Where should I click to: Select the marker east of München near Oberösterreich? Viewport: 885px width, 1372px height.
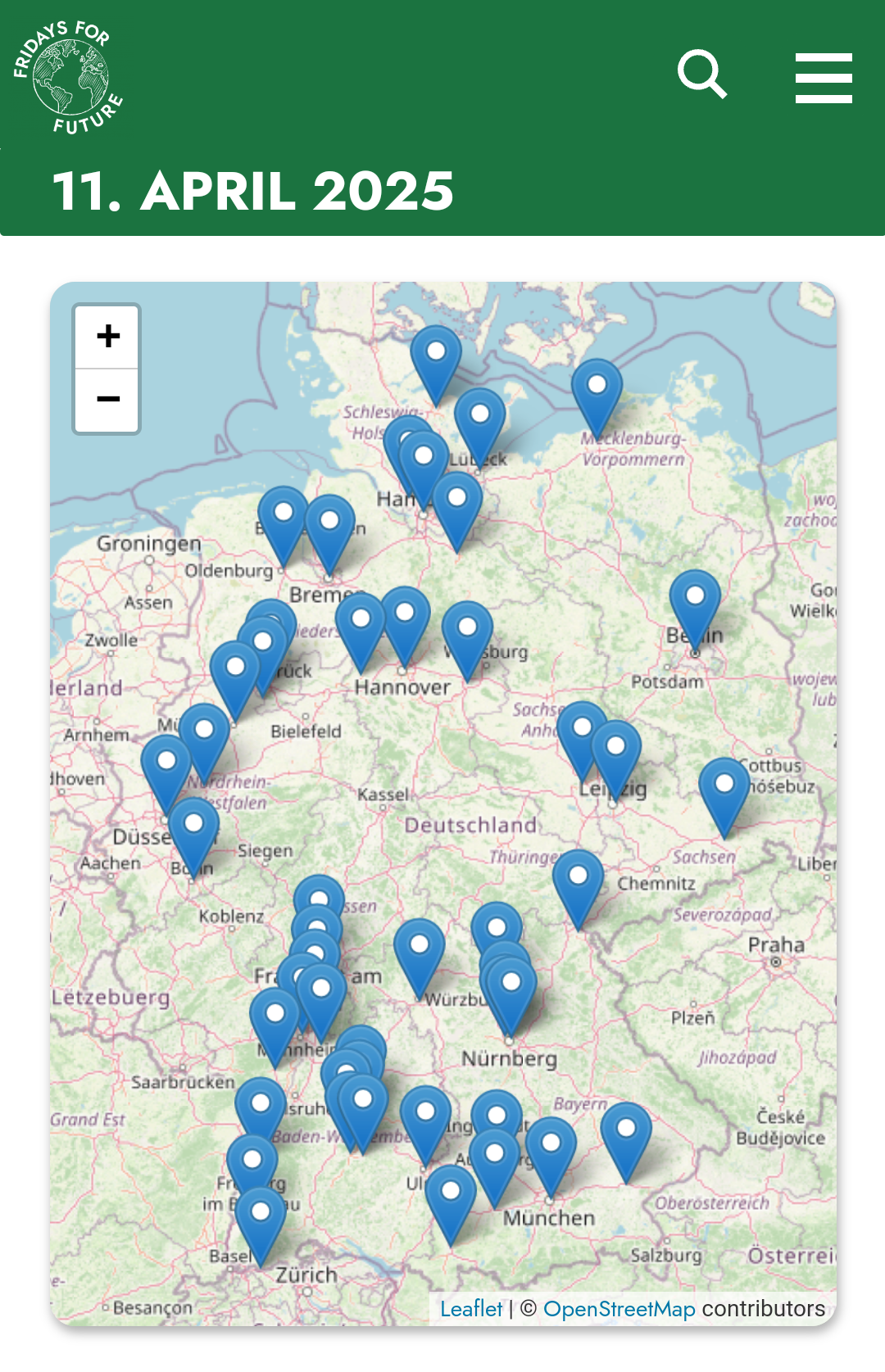point(626,1143)
